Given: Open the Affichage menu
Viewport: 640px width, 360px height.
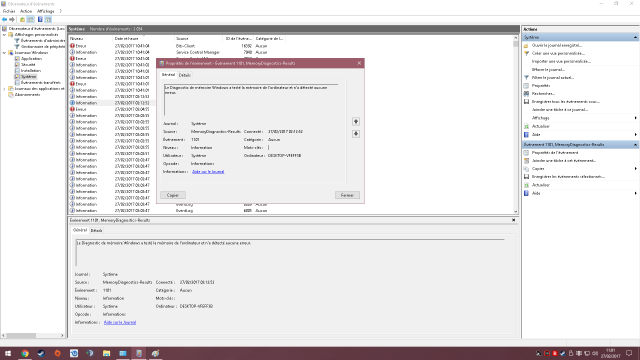Looking at the screenshot, I should (x=46, y=11).
